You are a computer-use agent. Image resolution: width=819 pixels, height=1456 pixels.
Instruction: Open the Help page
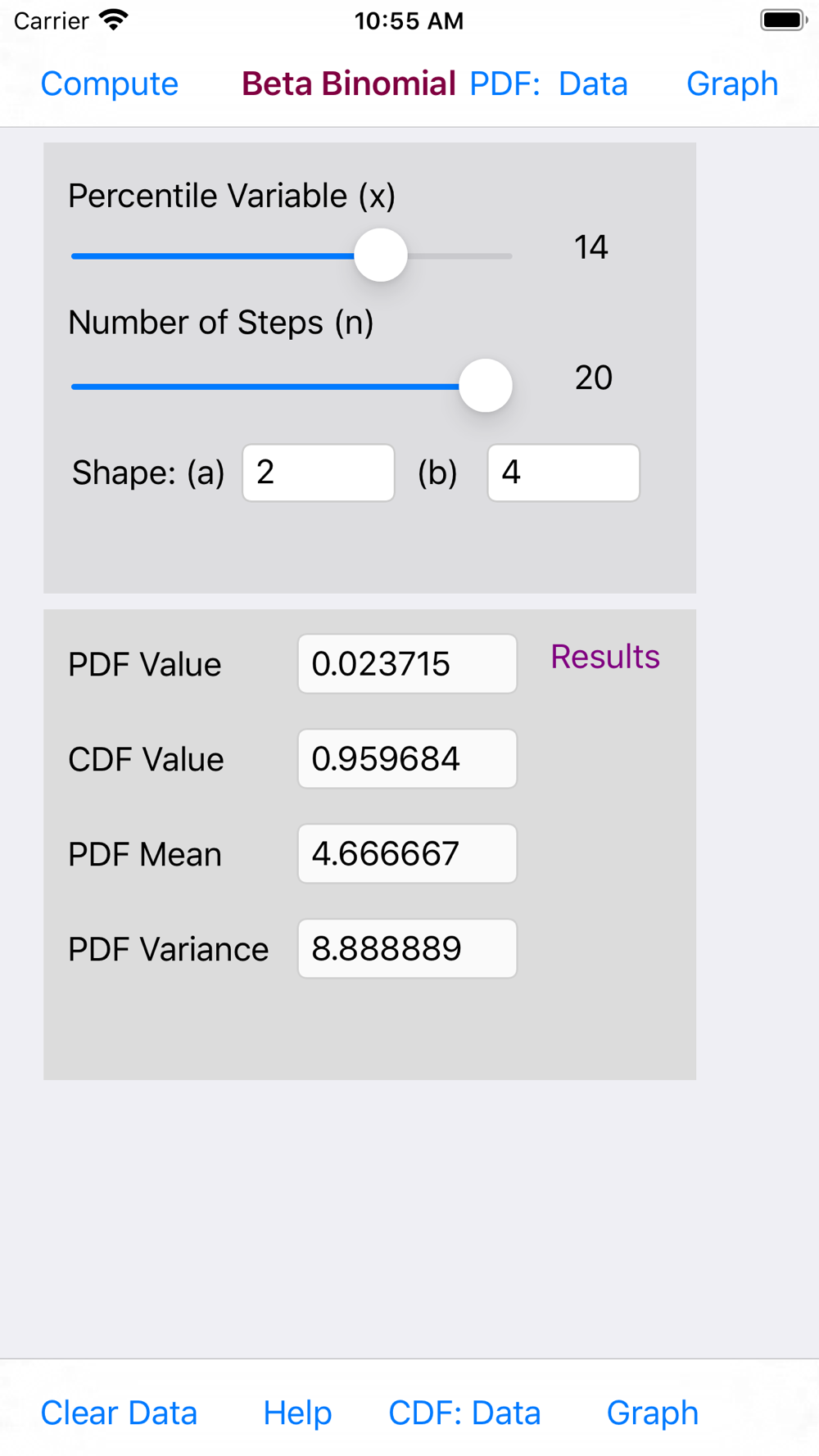pyautogui.click(x=297, y=1413)
